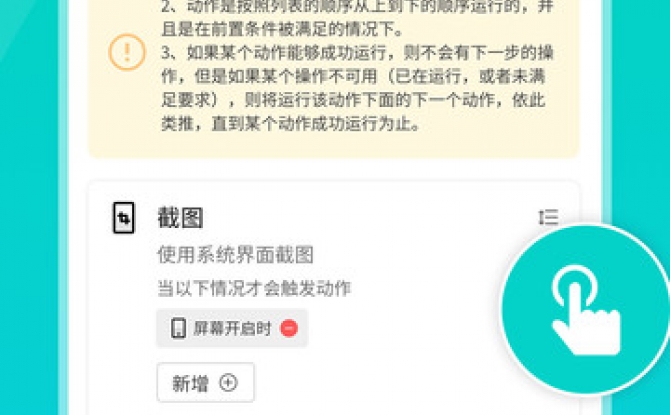Tap the large teal hand-pointer circle
This screenshot has width=670, height=415.
[x=585, y=309]
